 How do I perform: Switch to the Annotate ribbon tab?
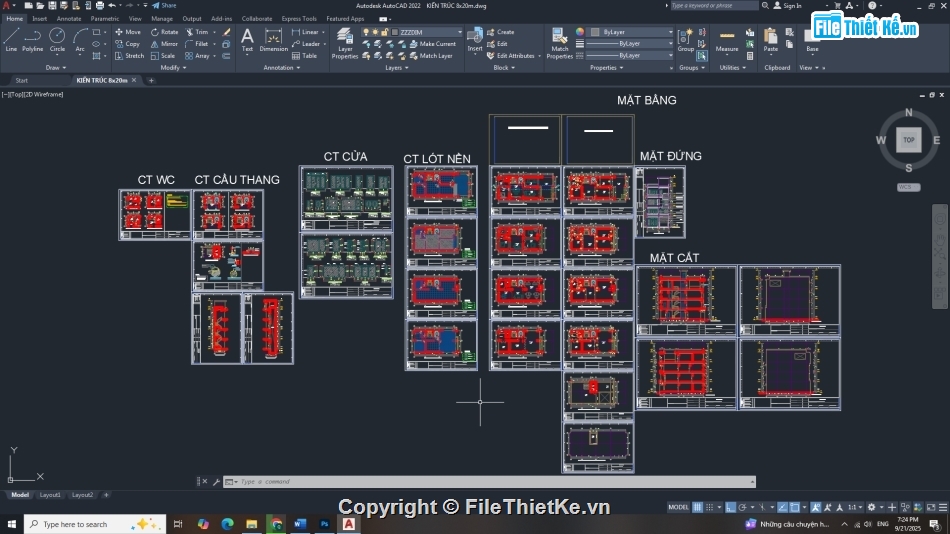(69, 18)
